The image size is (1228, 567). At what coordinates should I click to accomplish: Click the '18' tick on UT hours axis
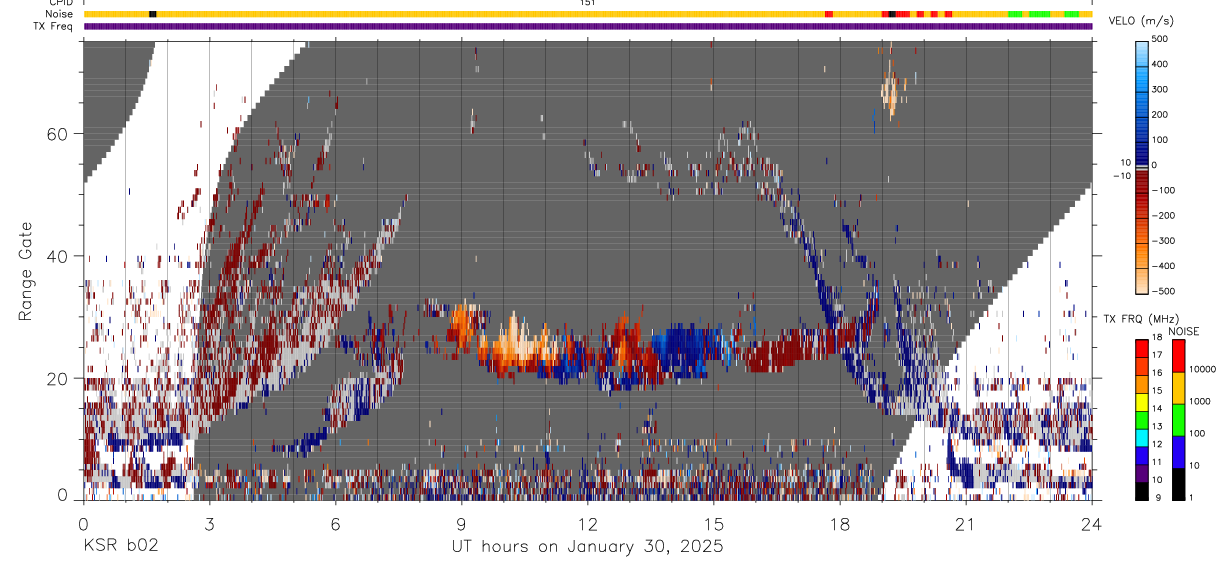click(839, 524)
